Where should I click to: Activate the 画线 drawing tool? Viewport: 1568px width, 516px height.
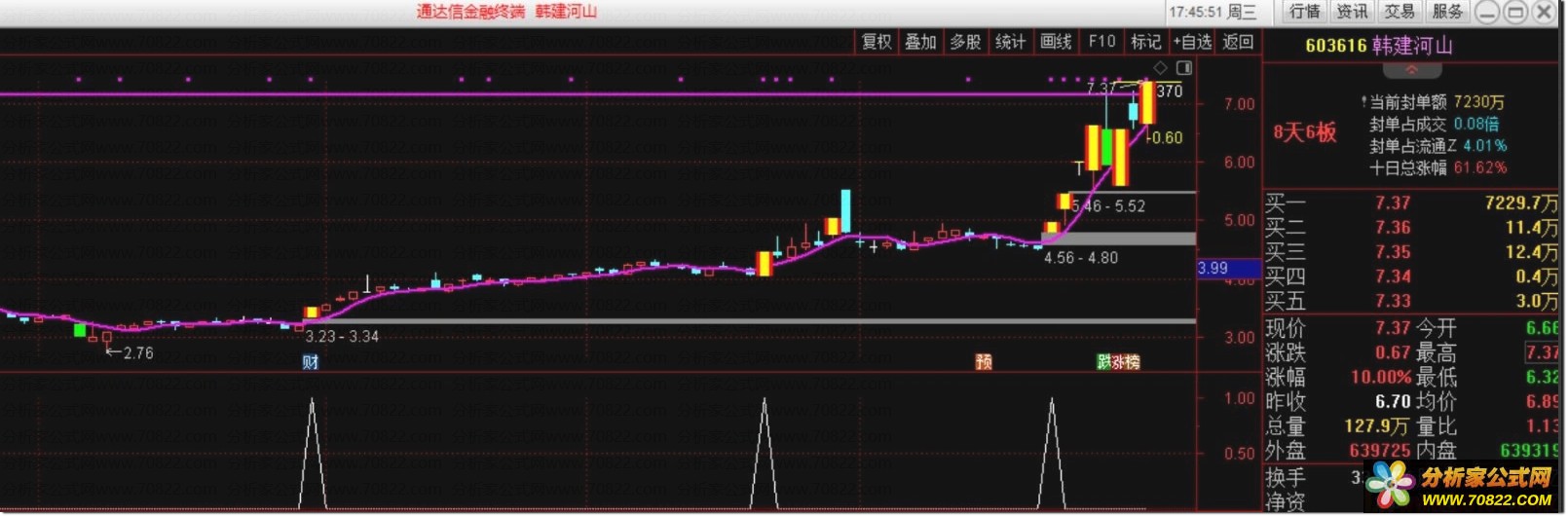click(x=1056, y=42)
